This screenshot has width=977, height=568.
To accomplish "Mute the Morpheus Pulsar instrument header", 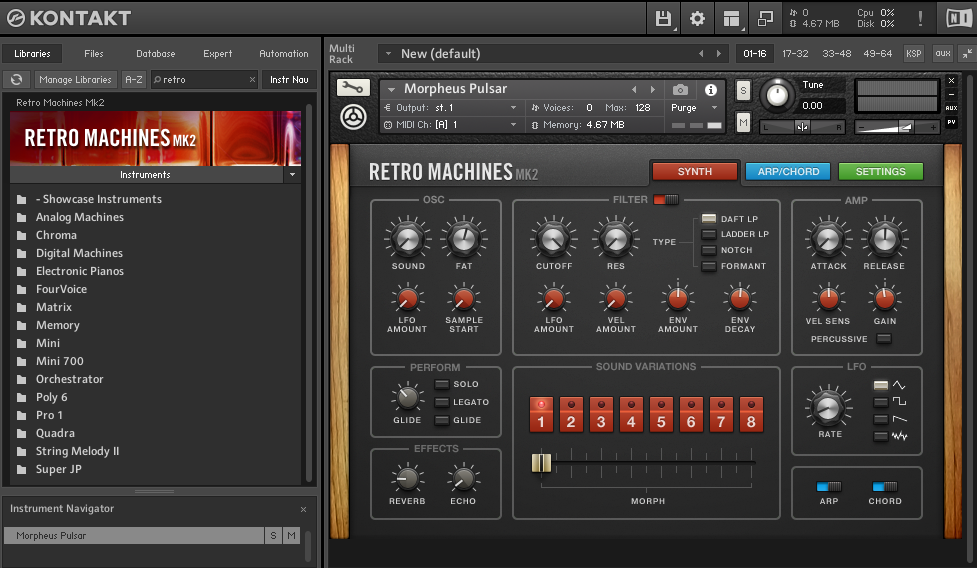I will coord(743,122).
